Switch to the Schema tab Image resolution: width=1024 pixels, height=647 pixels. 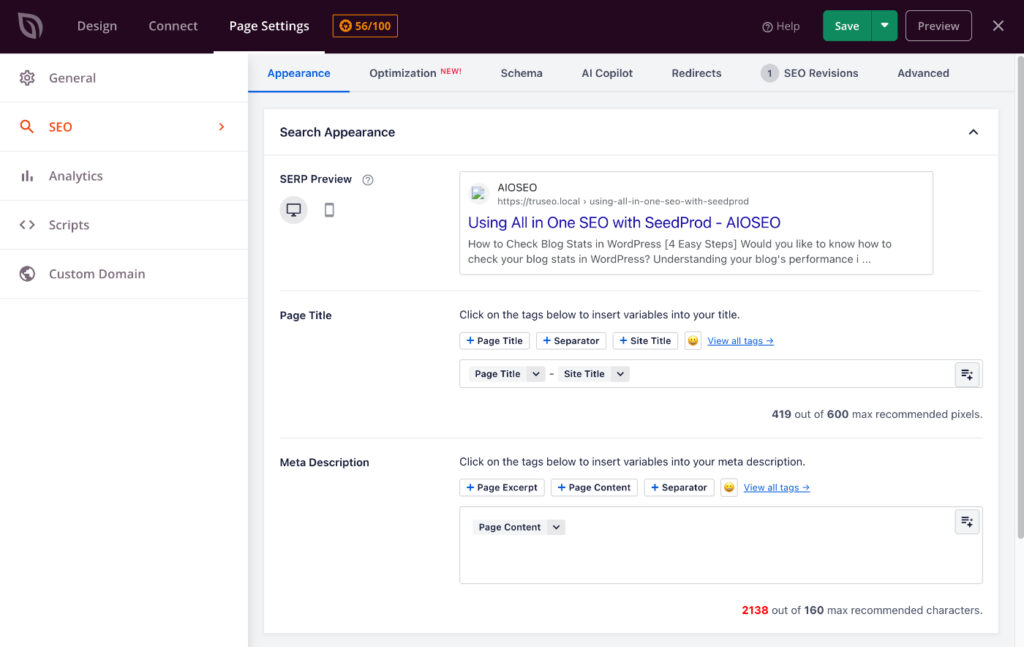point(521,73)
